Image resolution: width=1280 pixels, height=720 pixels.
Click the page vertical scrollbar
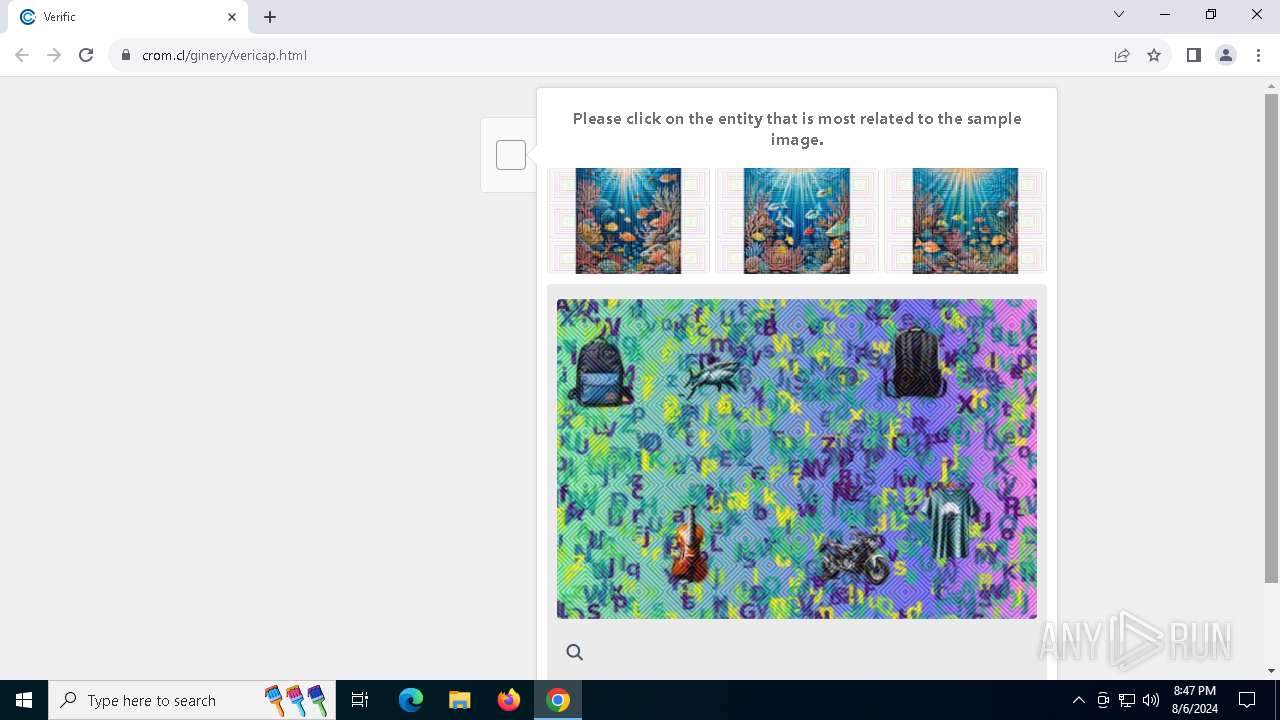click(1271, 338)
